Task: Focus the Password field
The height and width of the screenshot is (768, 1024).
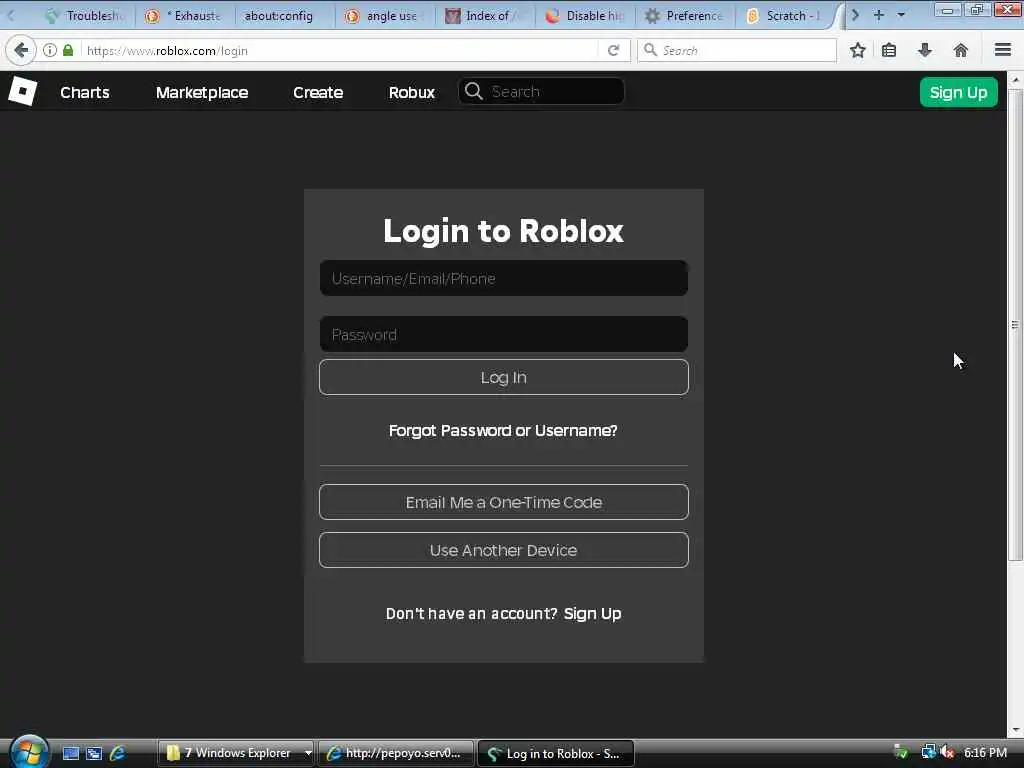Action: (504, 334)
